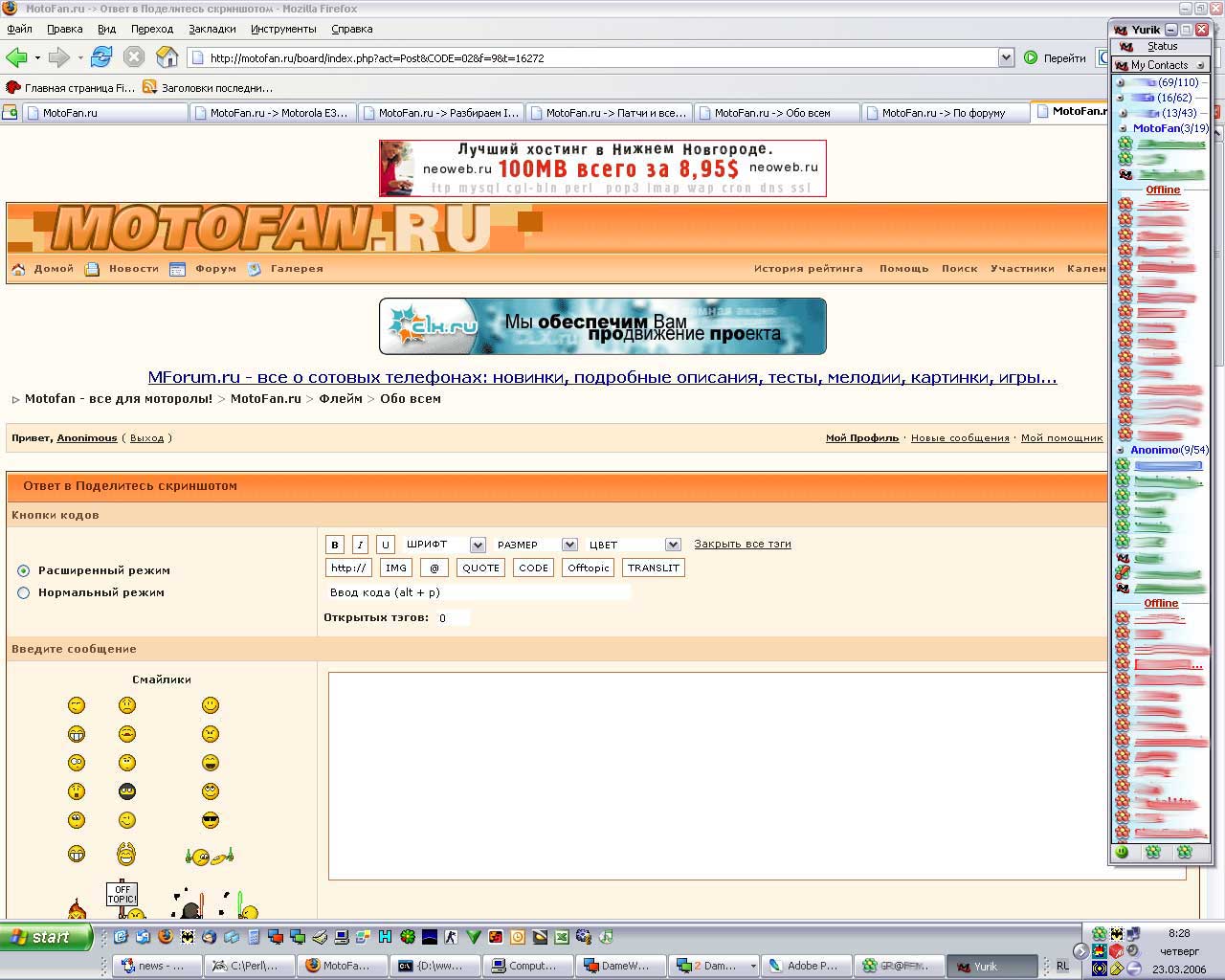Click the Выход logout link

click(x=146, y=438)
